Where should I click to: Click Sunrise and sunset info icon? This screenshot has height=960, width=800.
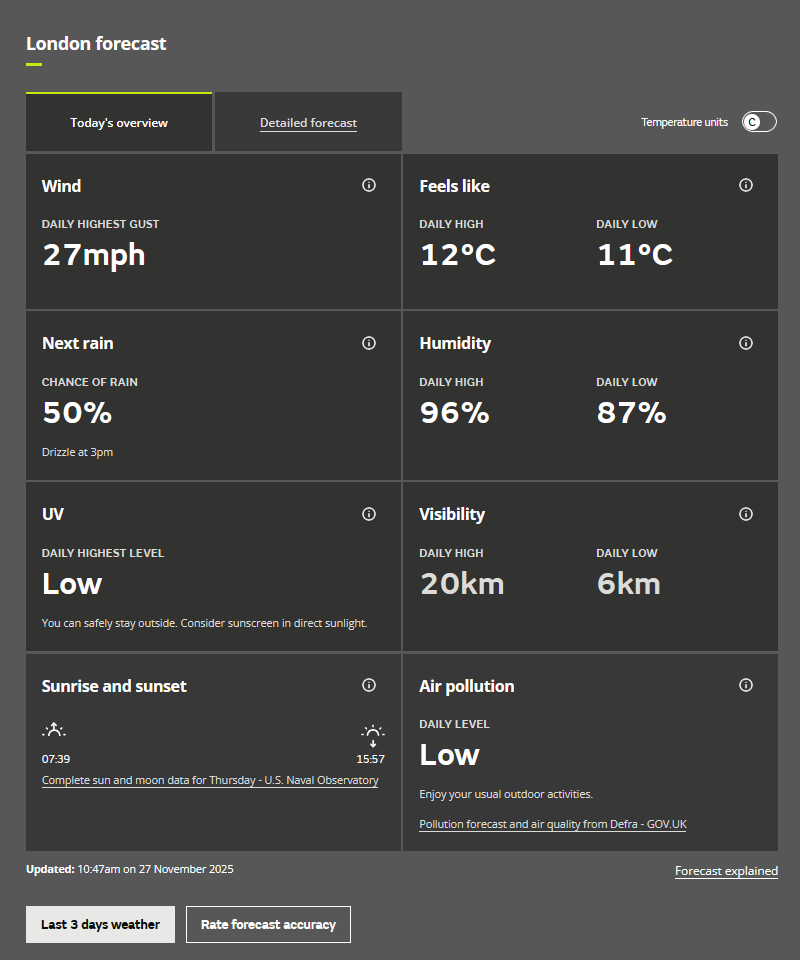pyautogui.click(x=369, y=685)
